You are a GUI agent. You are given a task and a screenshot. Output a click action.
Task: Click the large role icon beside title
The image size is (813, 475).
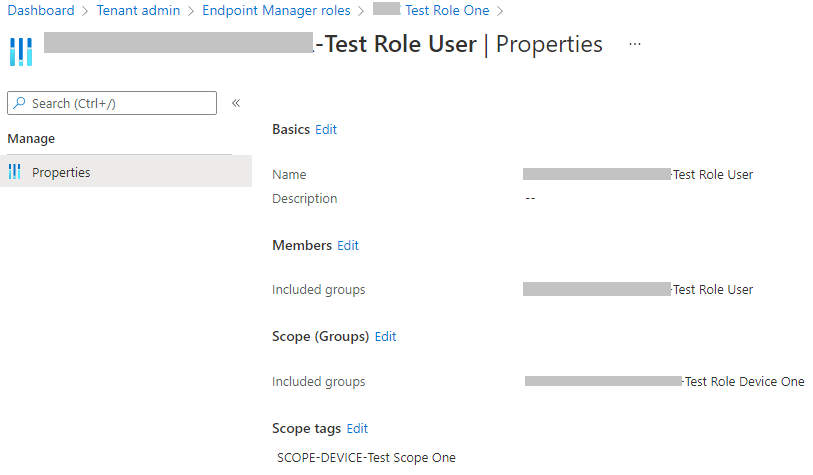(21, 52)
